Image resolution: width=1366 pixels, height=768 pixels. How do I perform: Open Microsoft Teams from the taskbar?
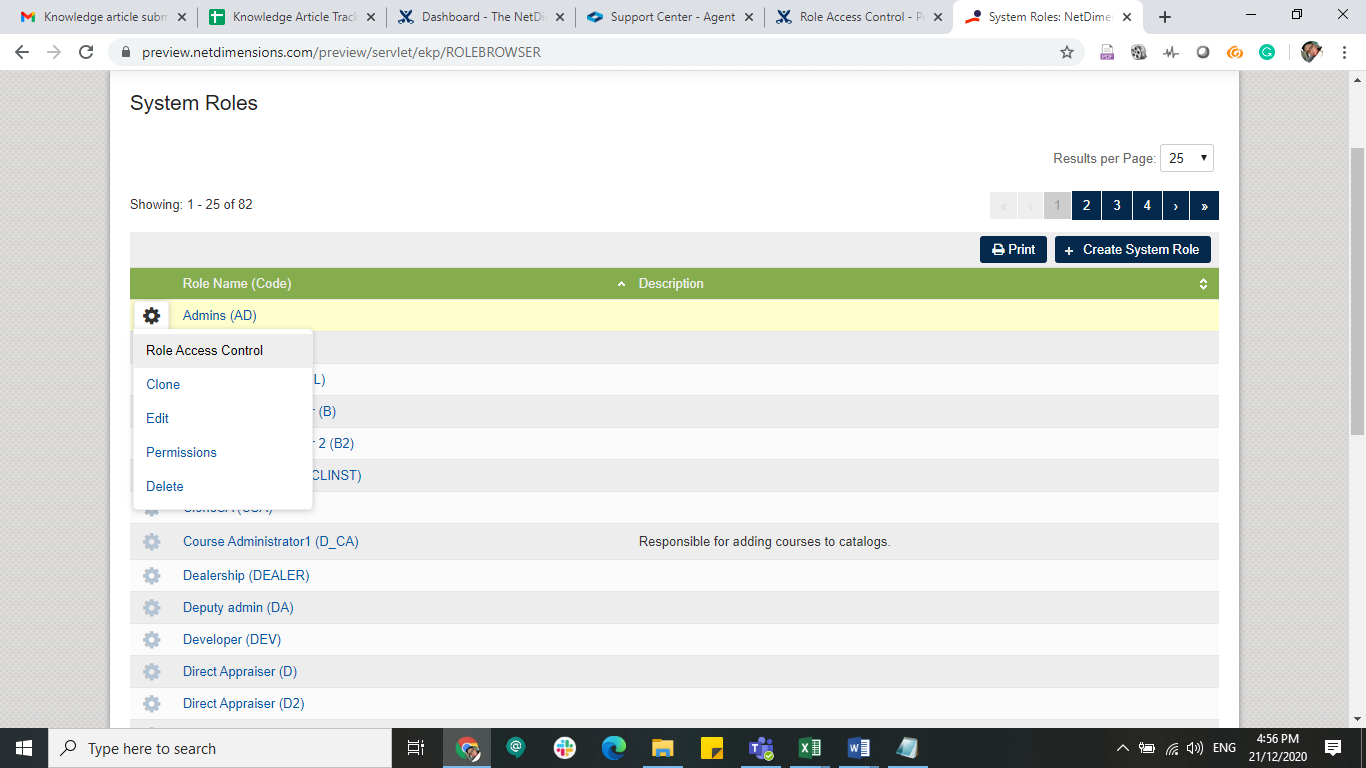click(761, 748)
